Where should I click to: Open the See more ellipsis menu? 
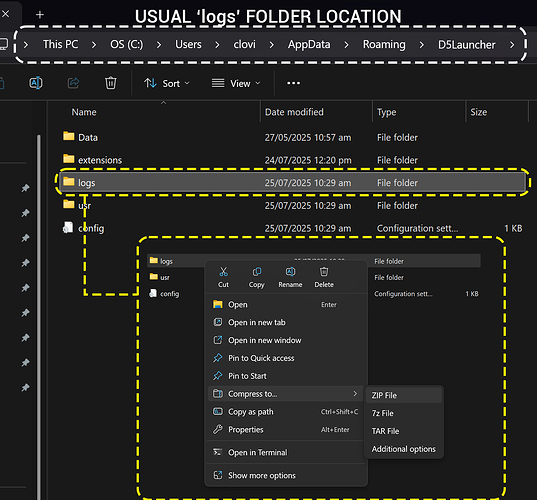point(293,83)
